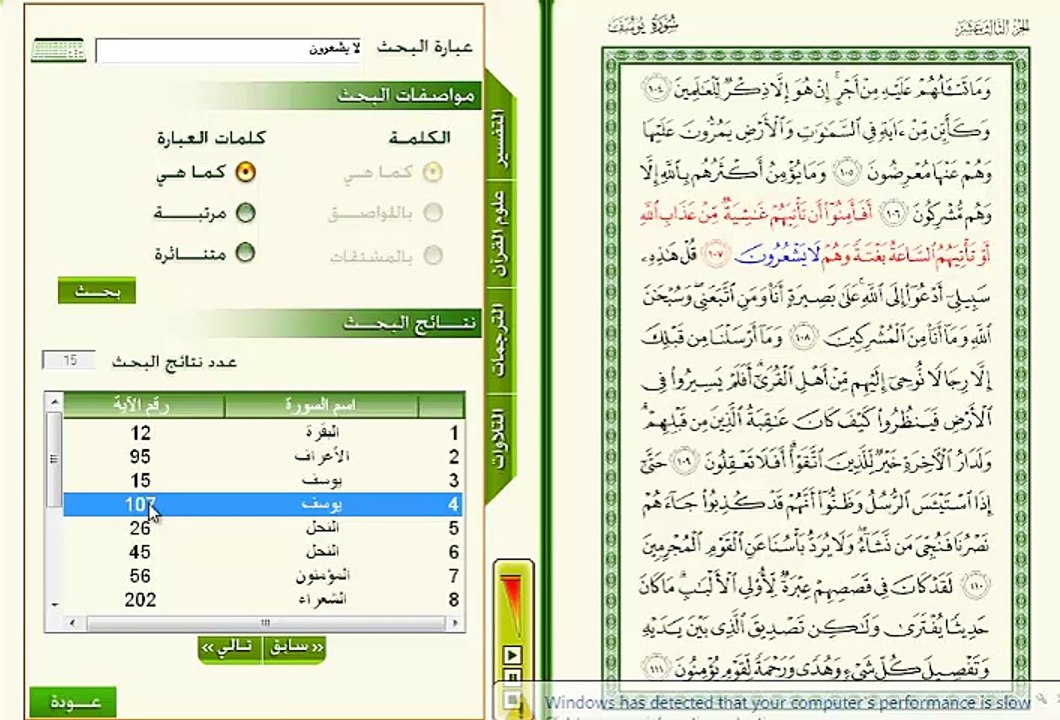Open the التفسير side tab

click(500, 137)
